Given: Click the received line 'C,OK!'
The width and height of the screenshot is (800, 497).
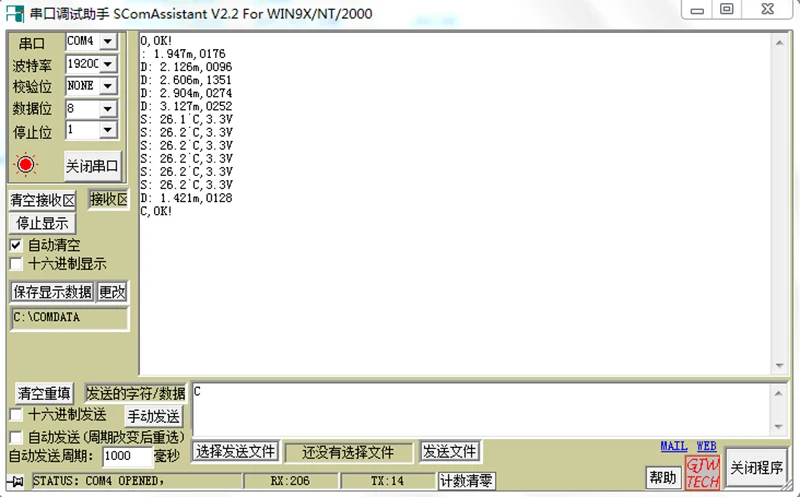Looking at the screenshot, I should (x=156, y=211).
